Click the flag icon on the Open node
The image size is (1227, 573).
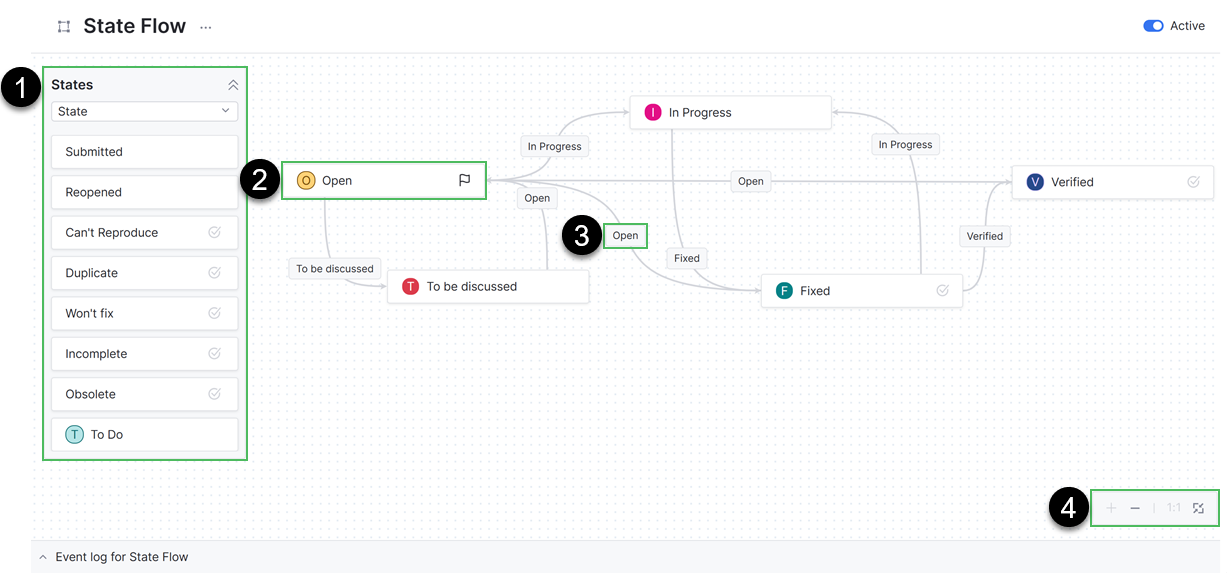coord(464,181)
